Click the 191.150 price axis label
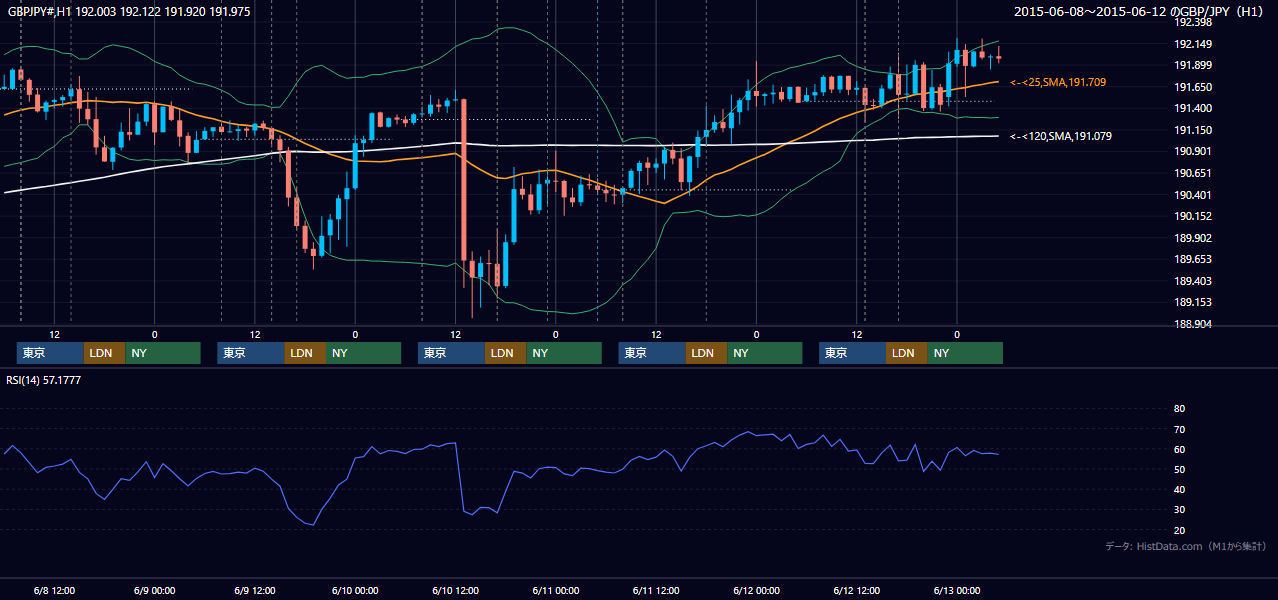Viewport: 1278px width, 600px height. click(1193, 131)
